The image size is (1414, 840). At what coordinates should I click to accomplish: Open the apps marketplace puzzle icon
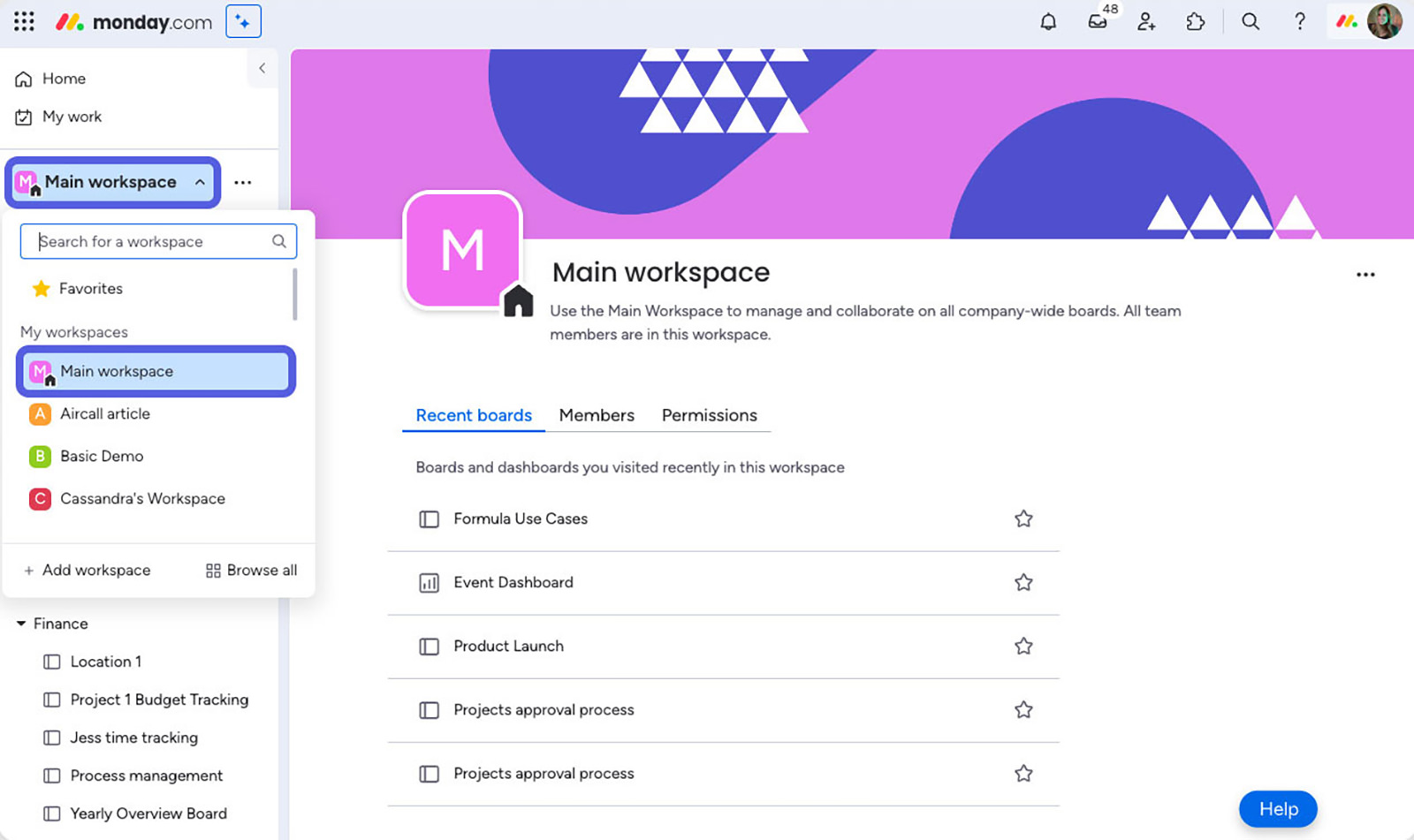[1195, 22]
